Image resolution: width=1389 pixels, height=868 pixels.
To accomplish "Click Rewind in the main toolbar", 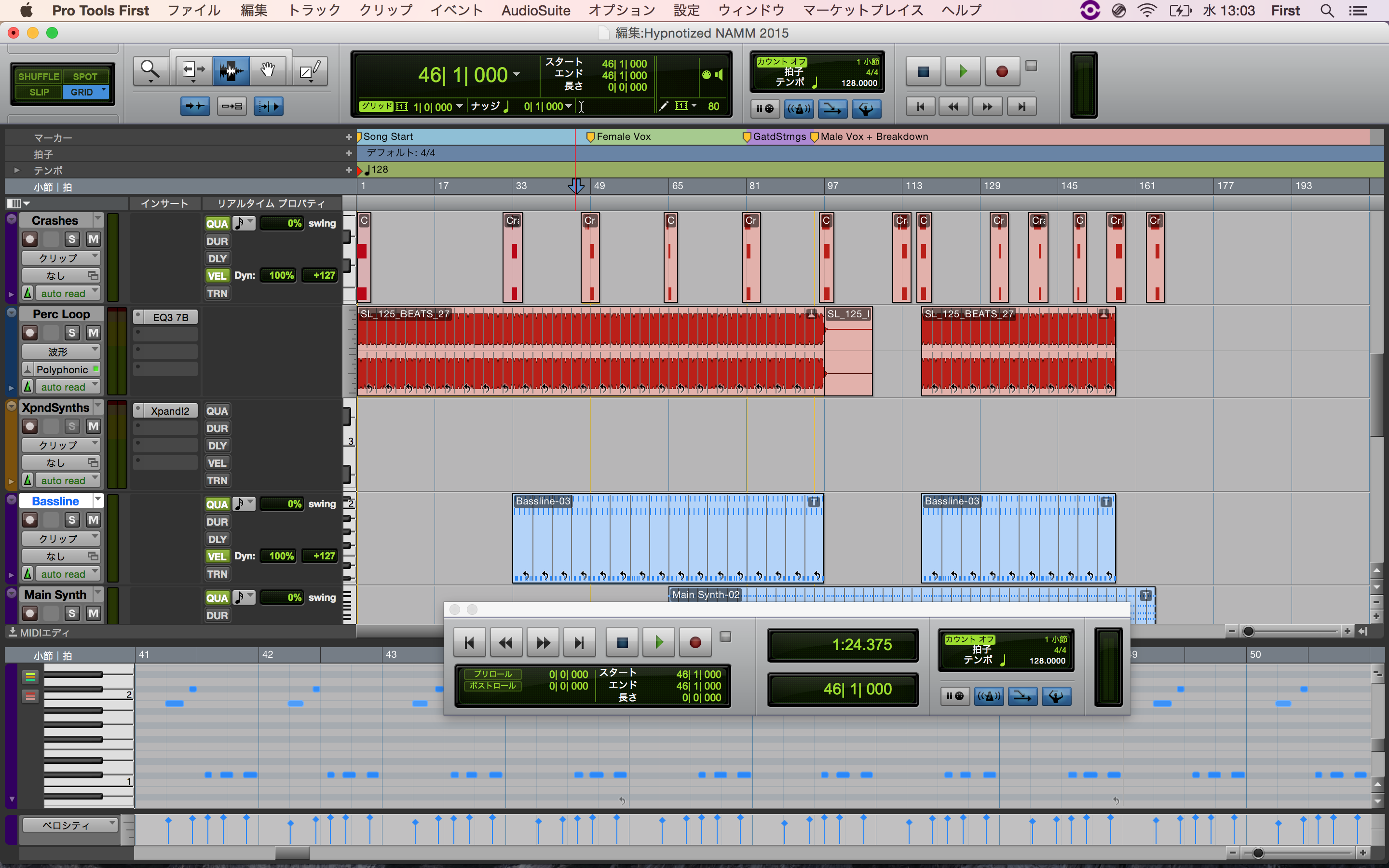I will pyautogui.click(x=954, y=106).
